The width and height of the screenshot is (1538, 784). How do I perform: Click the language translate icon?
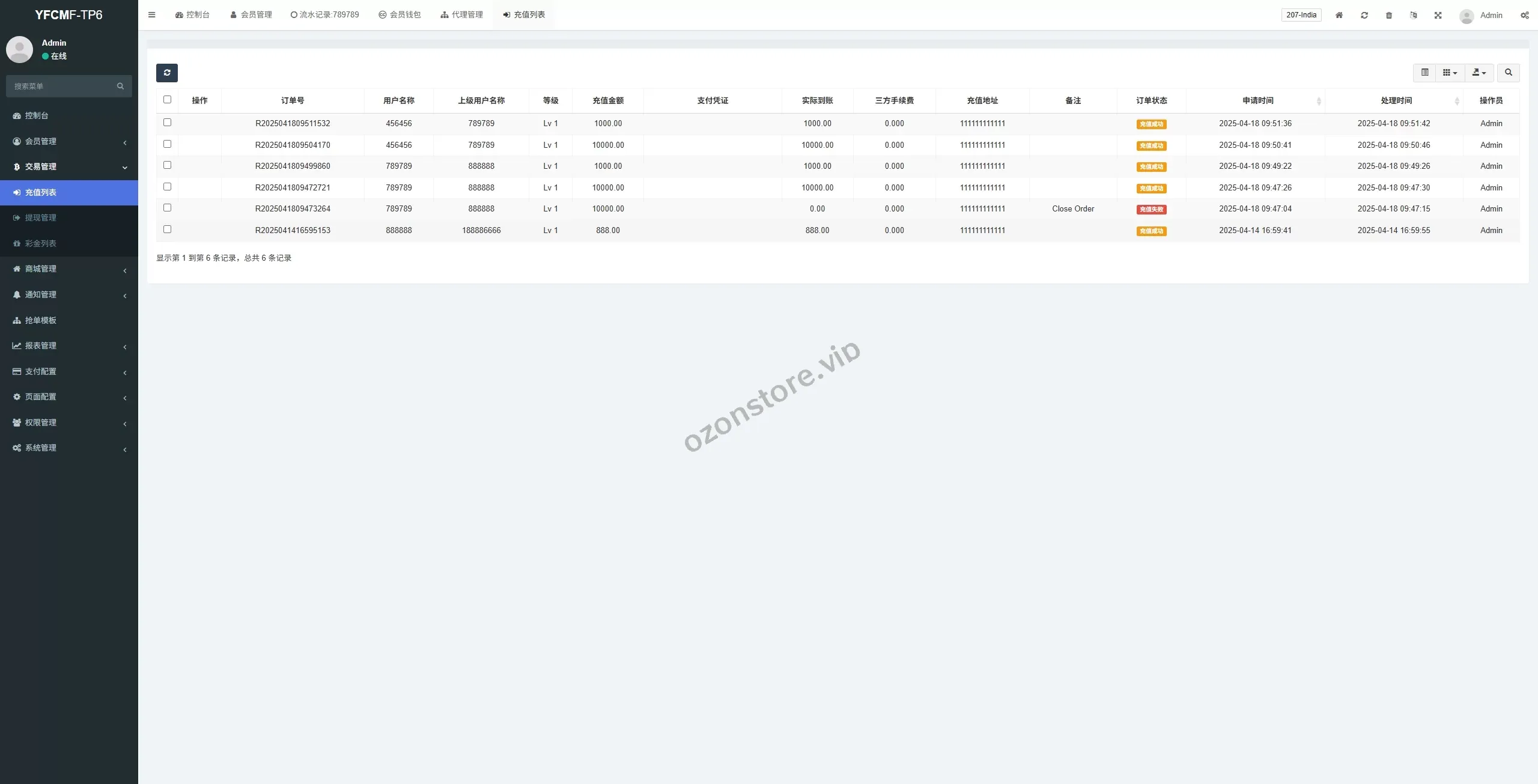(1413, 15)
